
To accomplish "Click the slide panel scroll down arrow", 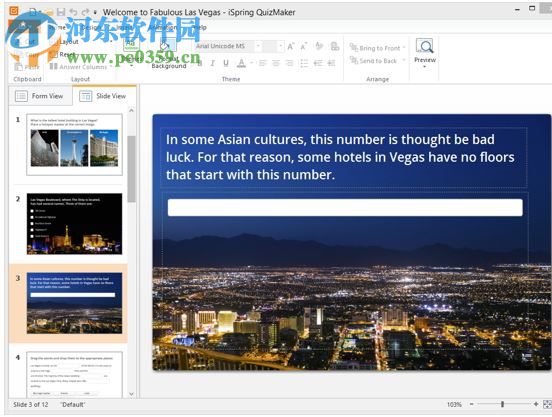I will [131, 394].
